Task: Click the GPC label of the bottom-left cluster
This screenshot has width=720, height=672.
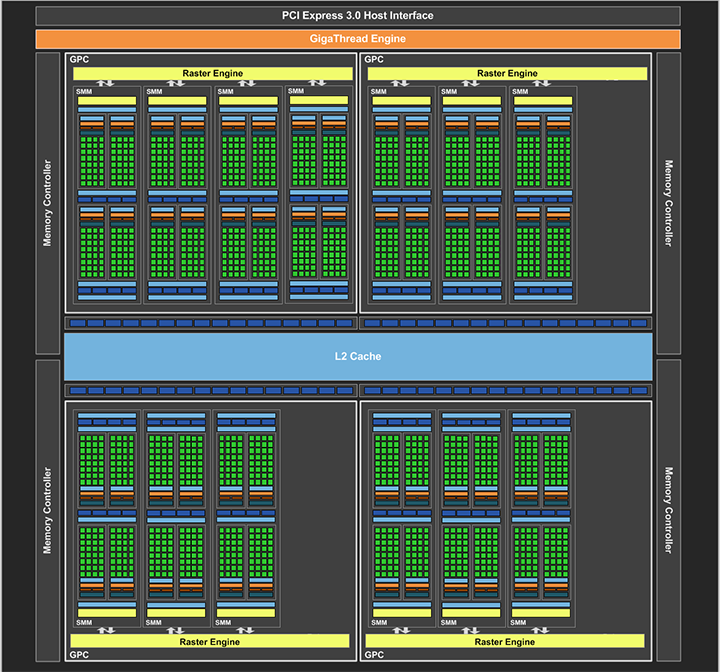Action: pyautogui.click(x=79, y=654)
